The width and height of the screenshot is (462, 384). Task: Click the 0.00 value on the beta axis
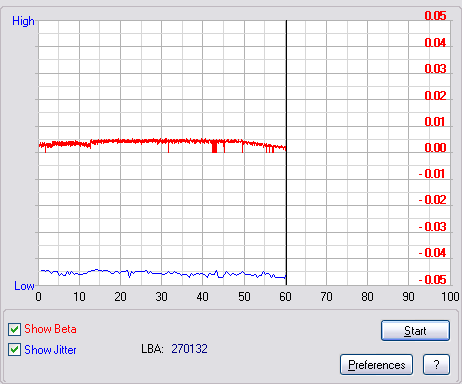[435, 147]
